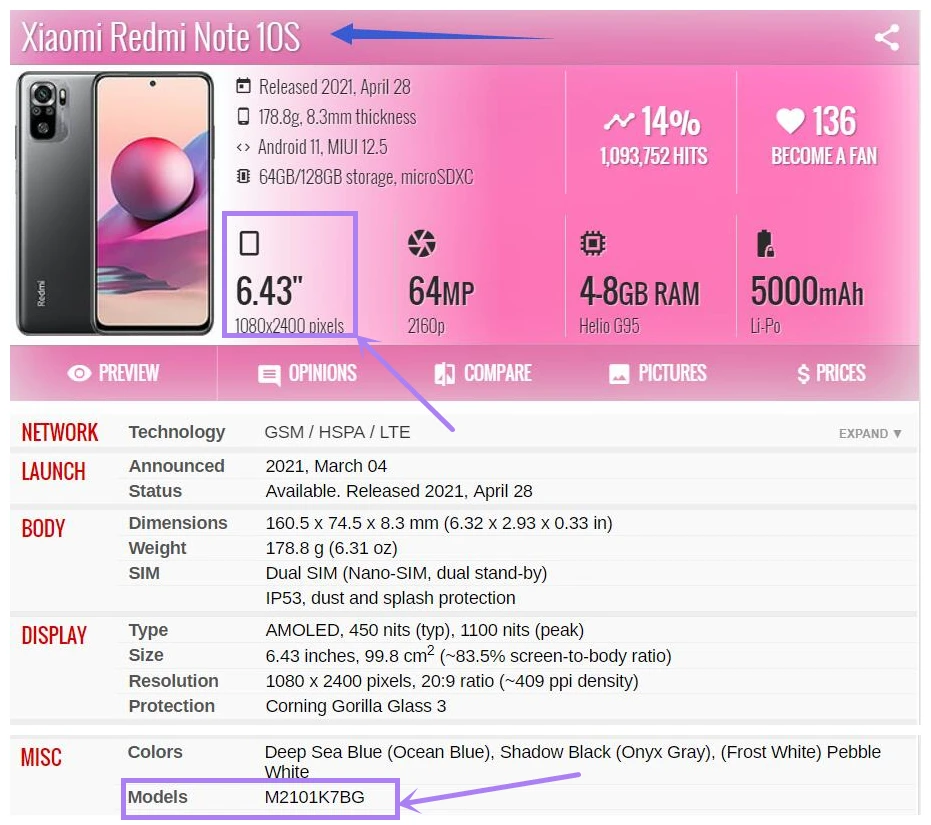Click the Xiaomi Redmi Note 10S title
The width and height of the screenshot is (931, 825).
pyautogui.click(x=160, y=37)
